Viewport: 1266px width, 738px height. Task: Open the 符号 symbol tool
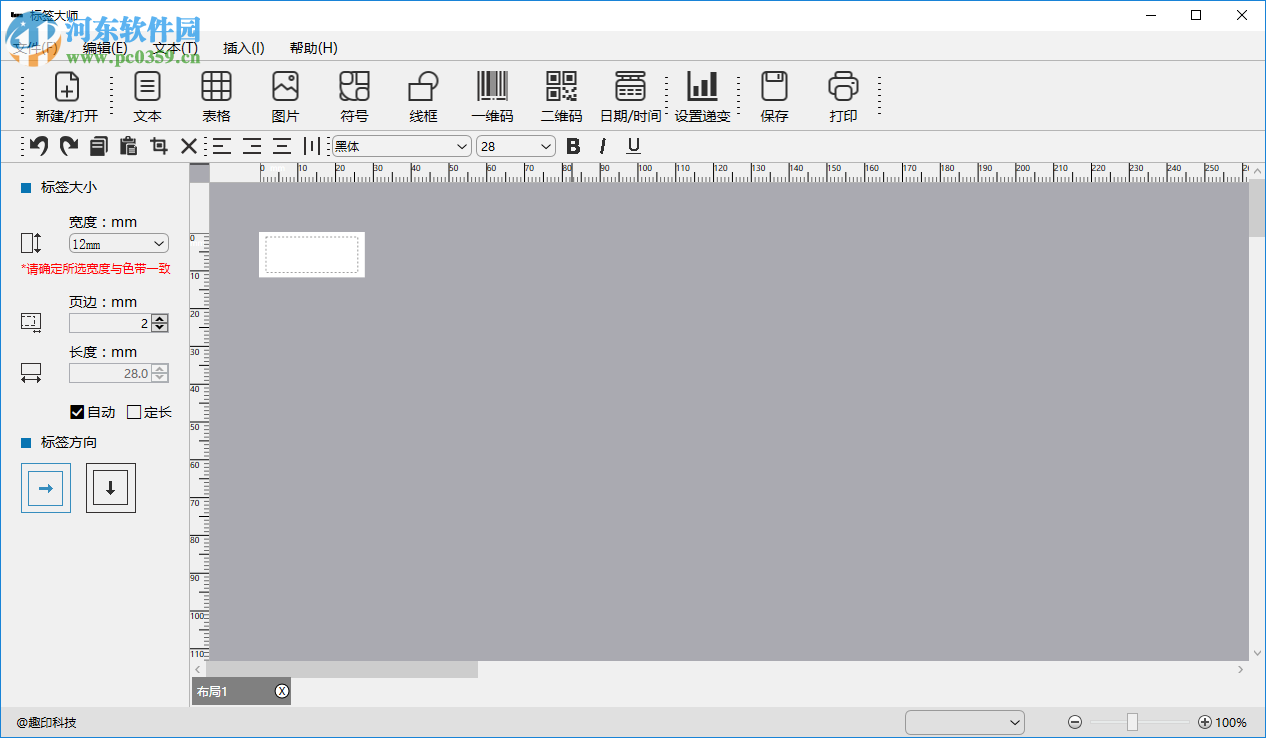(x=354, y=87)
